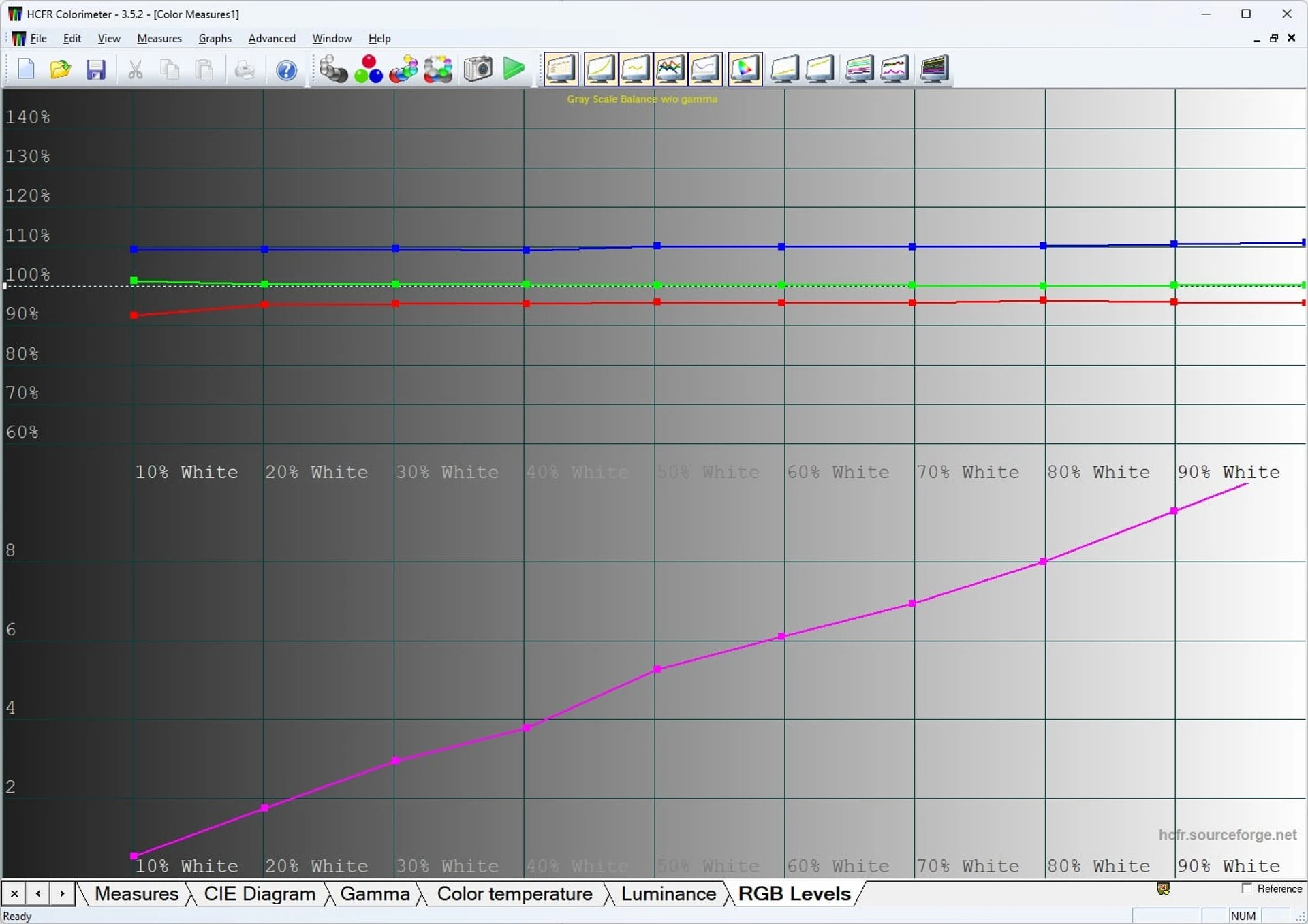This screenshot has width=1308, height=924.
Task: Click the dark screen monitor view icon
Action: pos(934,69)
